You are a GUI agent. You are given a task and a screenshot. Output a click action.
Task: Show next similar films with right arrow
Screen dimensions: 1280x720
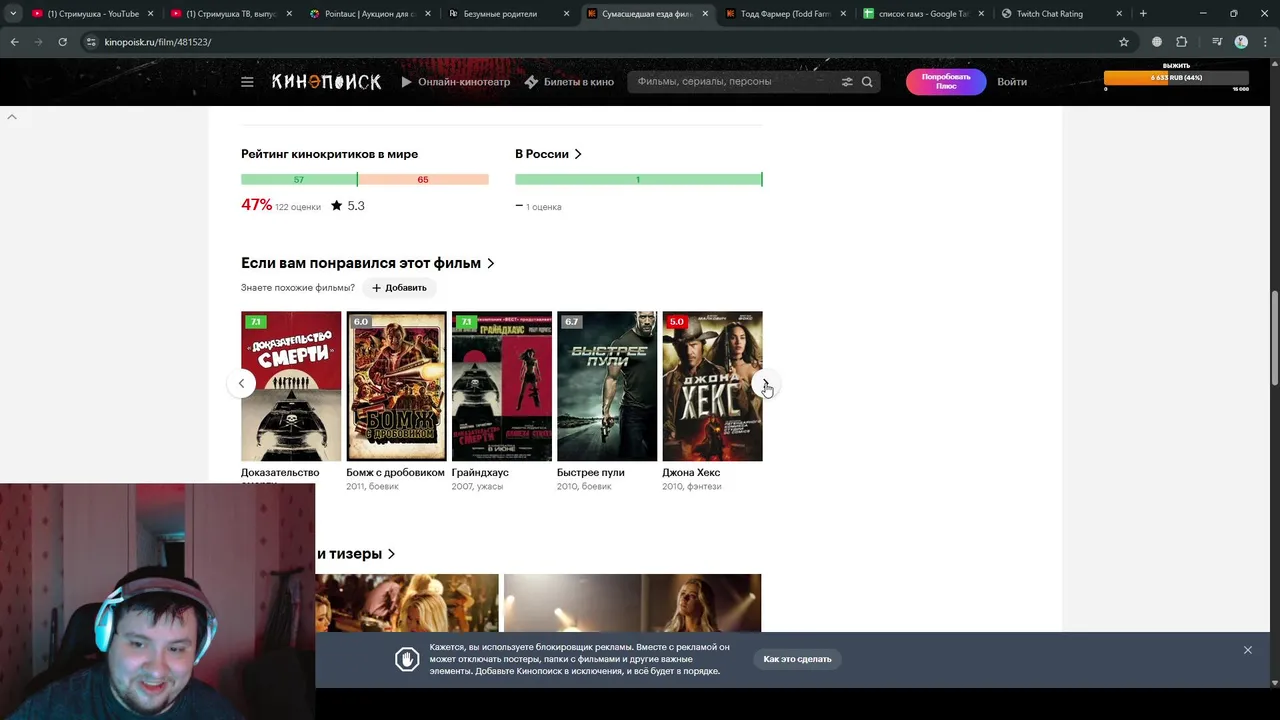pos(765,384)
